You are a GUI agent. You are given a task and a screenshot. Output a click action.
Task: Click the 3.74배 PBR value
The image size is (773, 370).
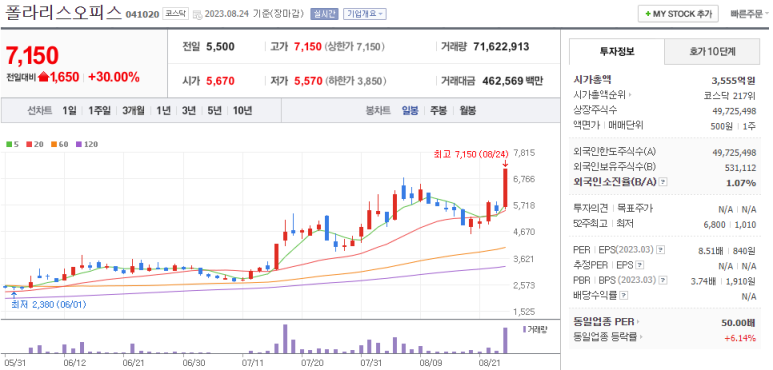[702, 281]
